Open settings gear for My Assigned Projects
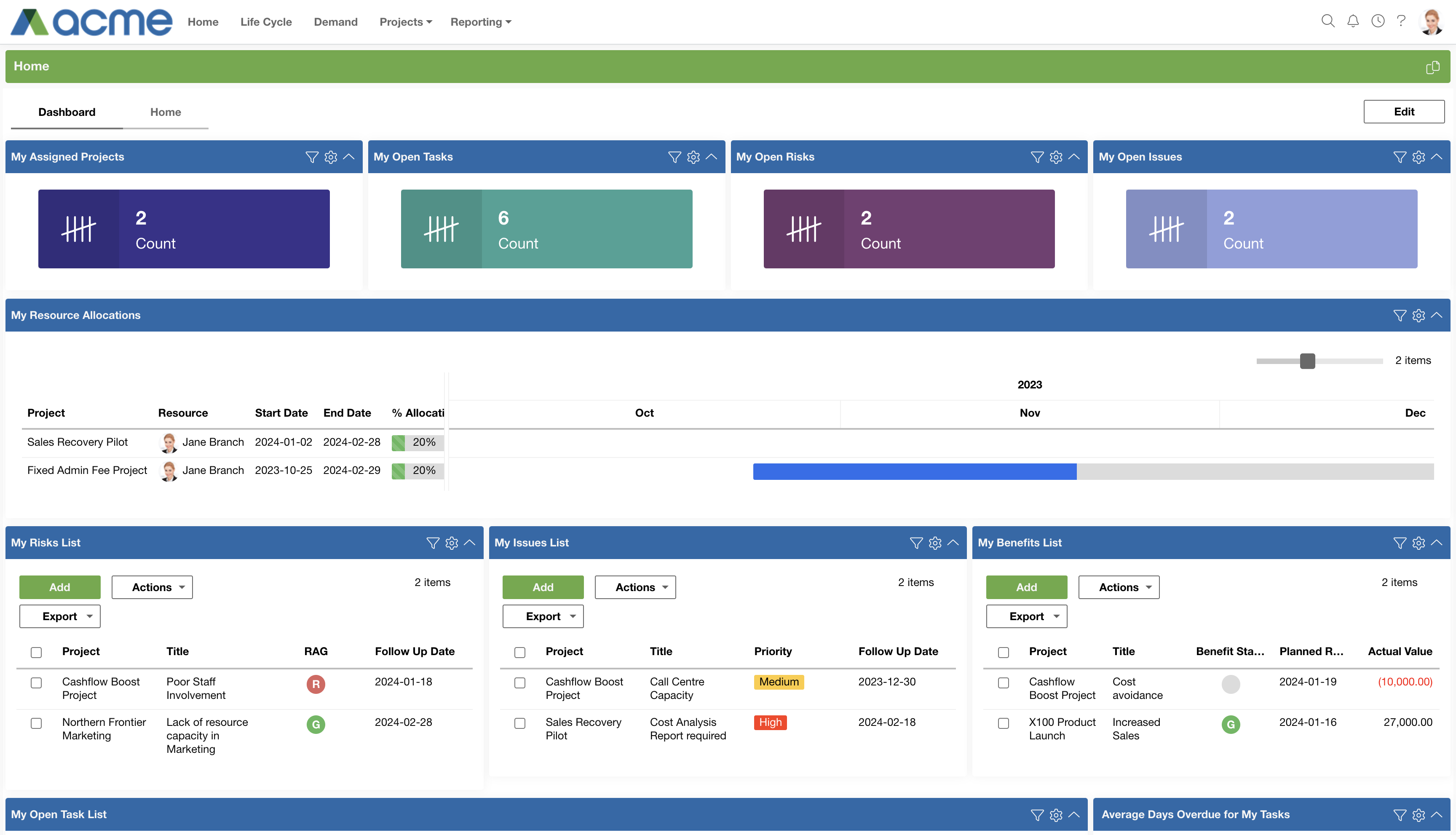This screenshot has width=1456, height=835. 331,157
